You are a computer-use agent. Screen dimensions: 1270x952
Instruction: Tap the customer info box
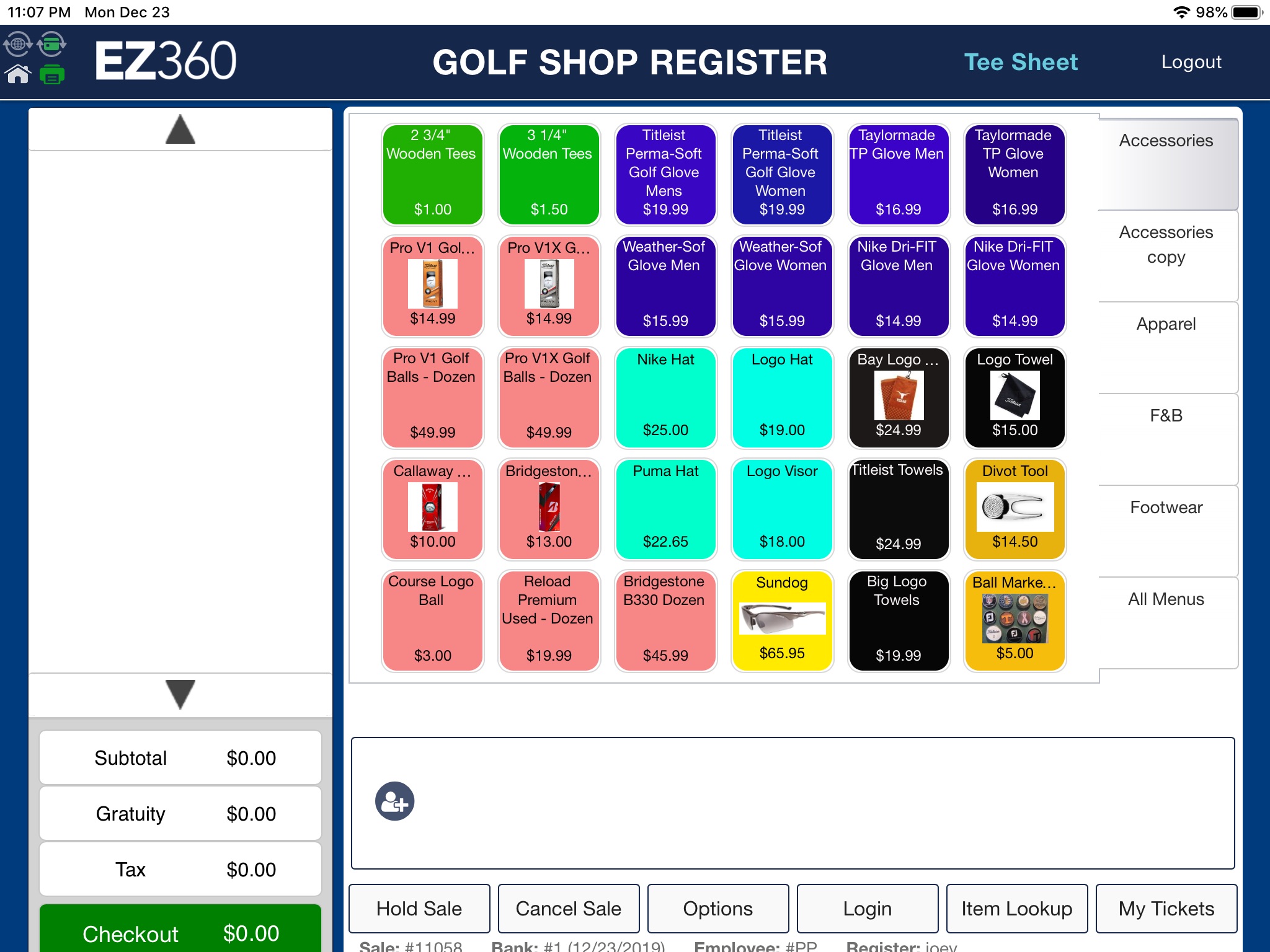click(793, 803)
